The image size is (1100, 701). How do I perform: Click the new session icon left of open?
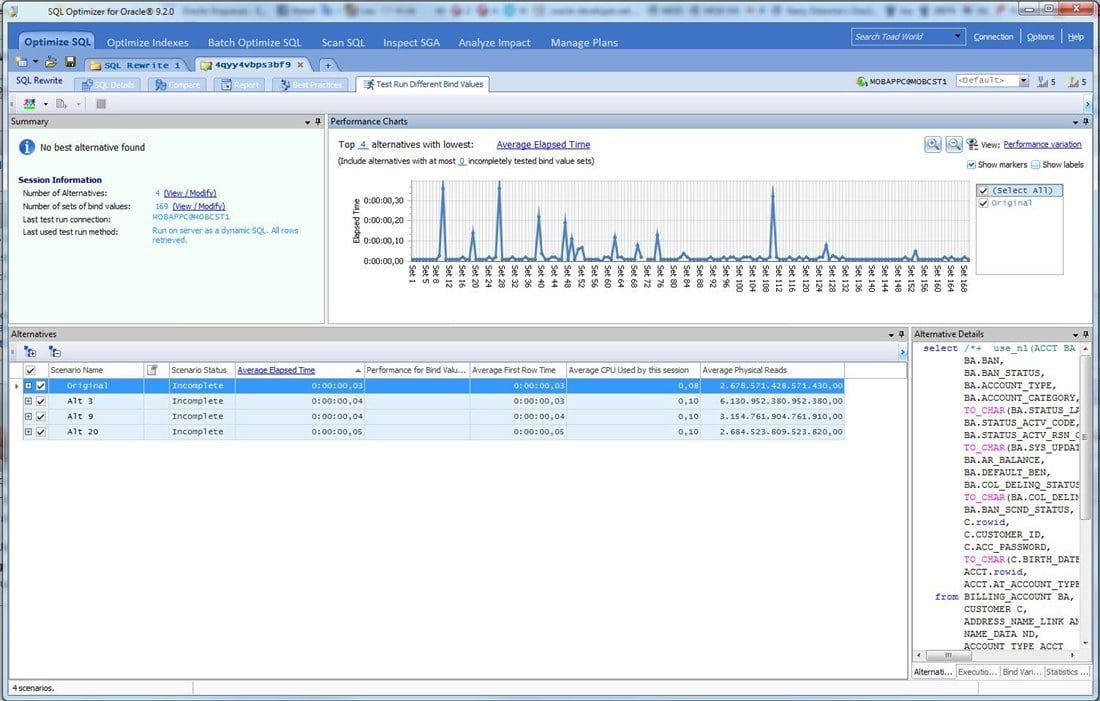(x=22, y=62)
